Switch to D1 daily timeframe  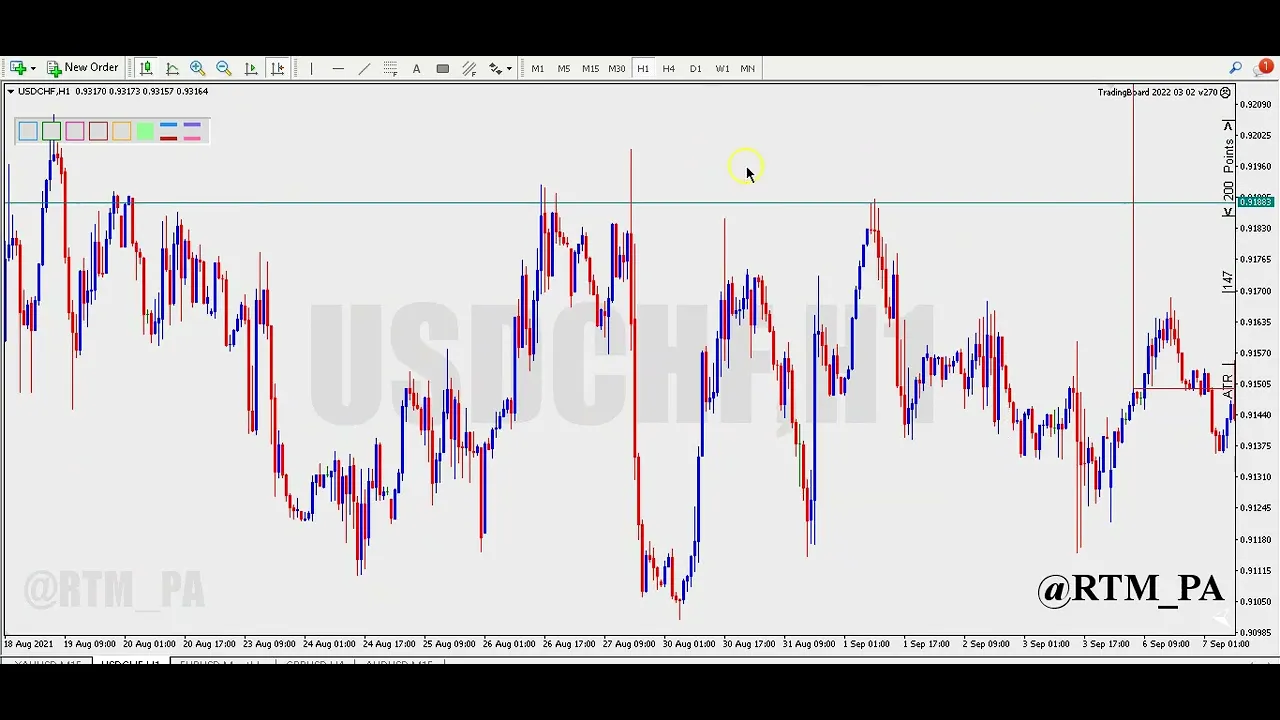click(695, 68)
